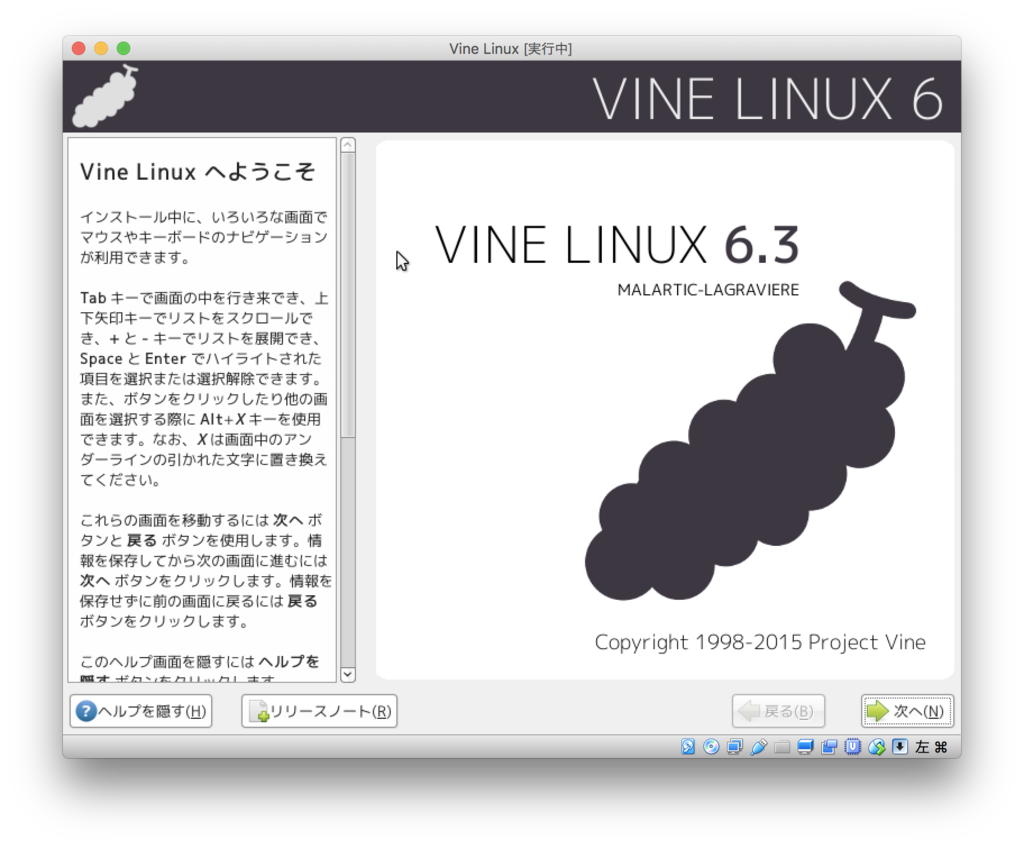Click help panel scrollbar up arrow
Image resolution: width=1024 pixels, height=848 pixels.
[x=348, y=145]
